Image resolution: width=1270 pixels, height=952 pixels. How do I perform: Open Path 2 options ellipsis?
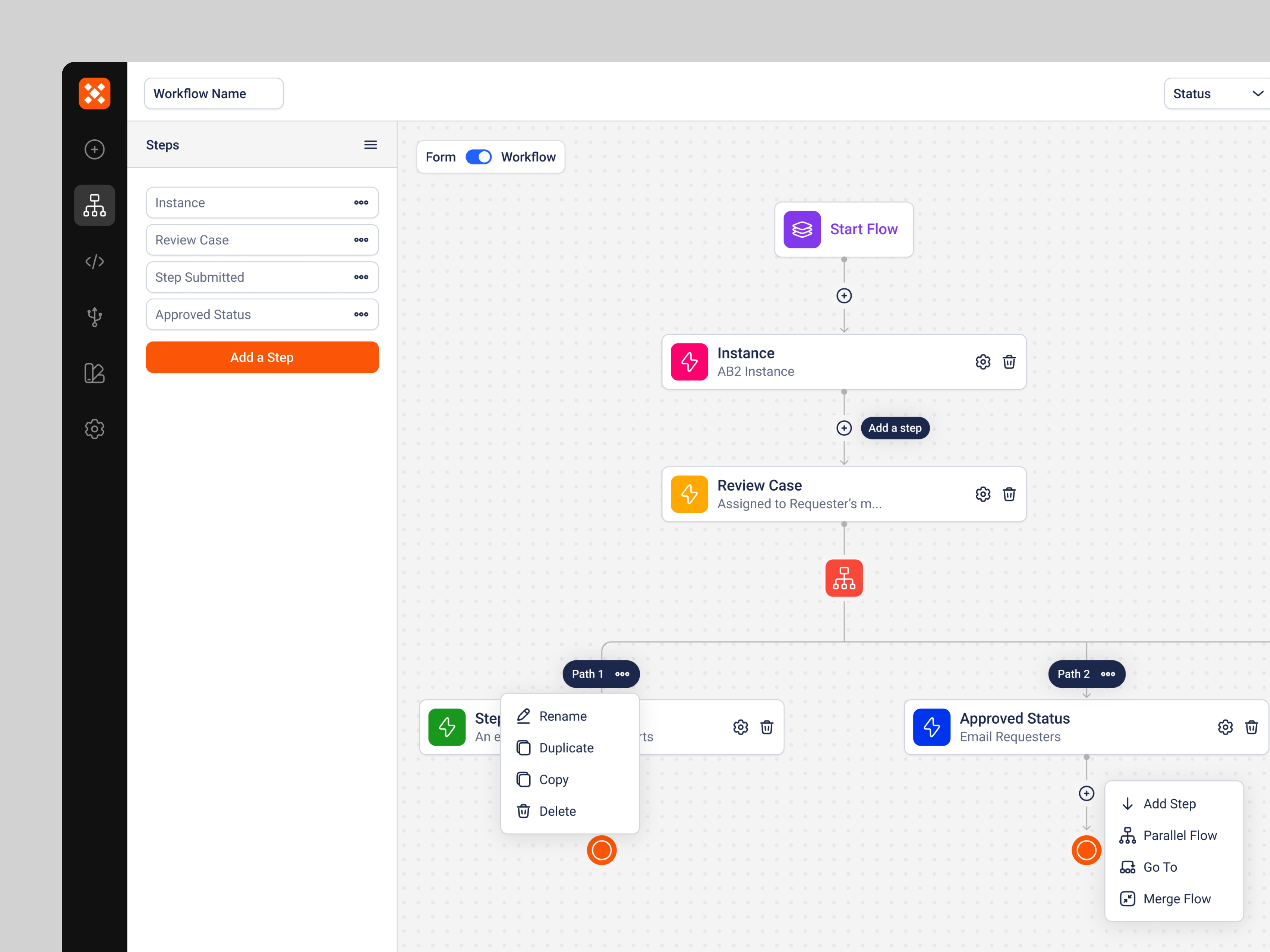(x=1108, y=674)
